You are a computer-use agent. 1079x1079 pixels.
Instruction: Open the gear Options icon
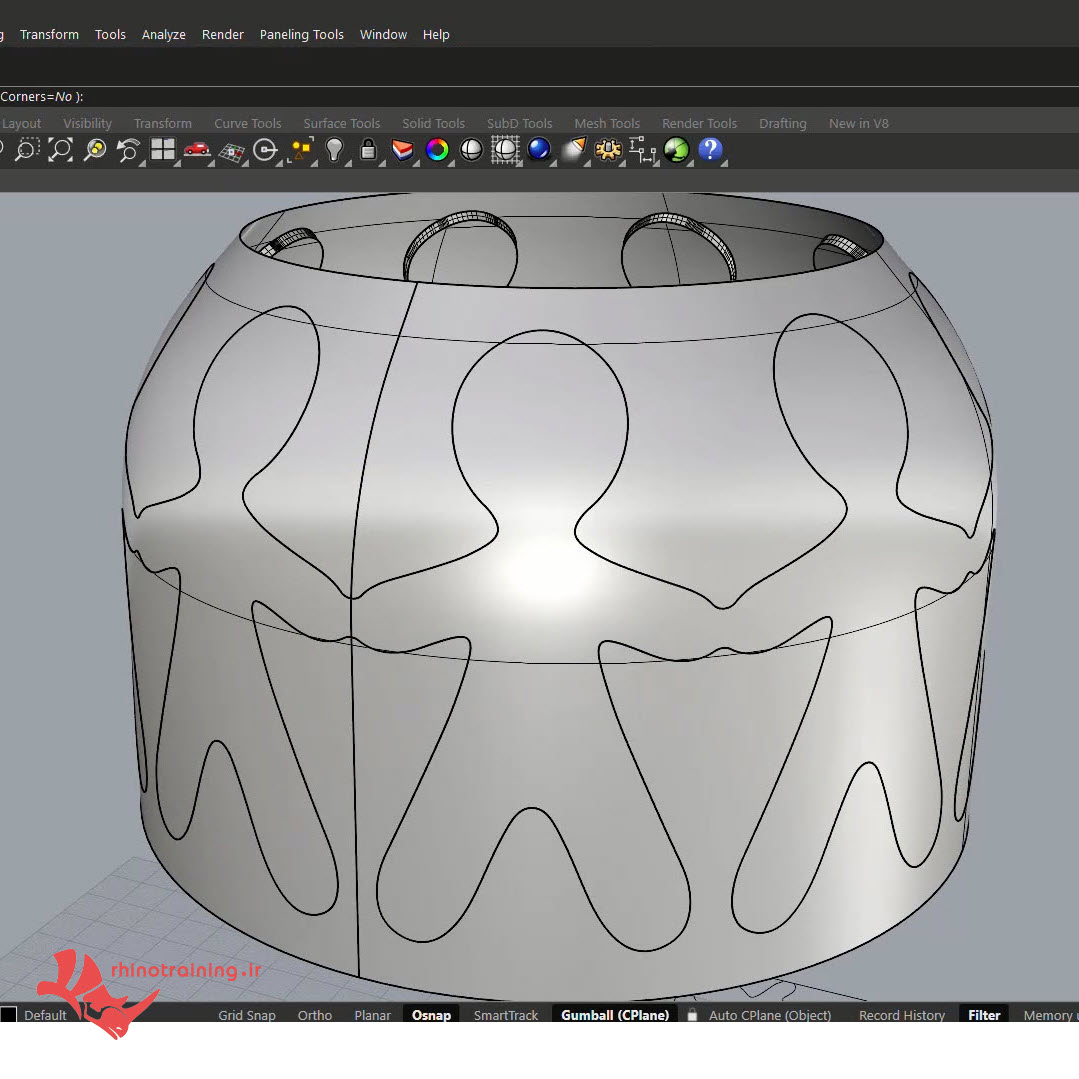607,150
